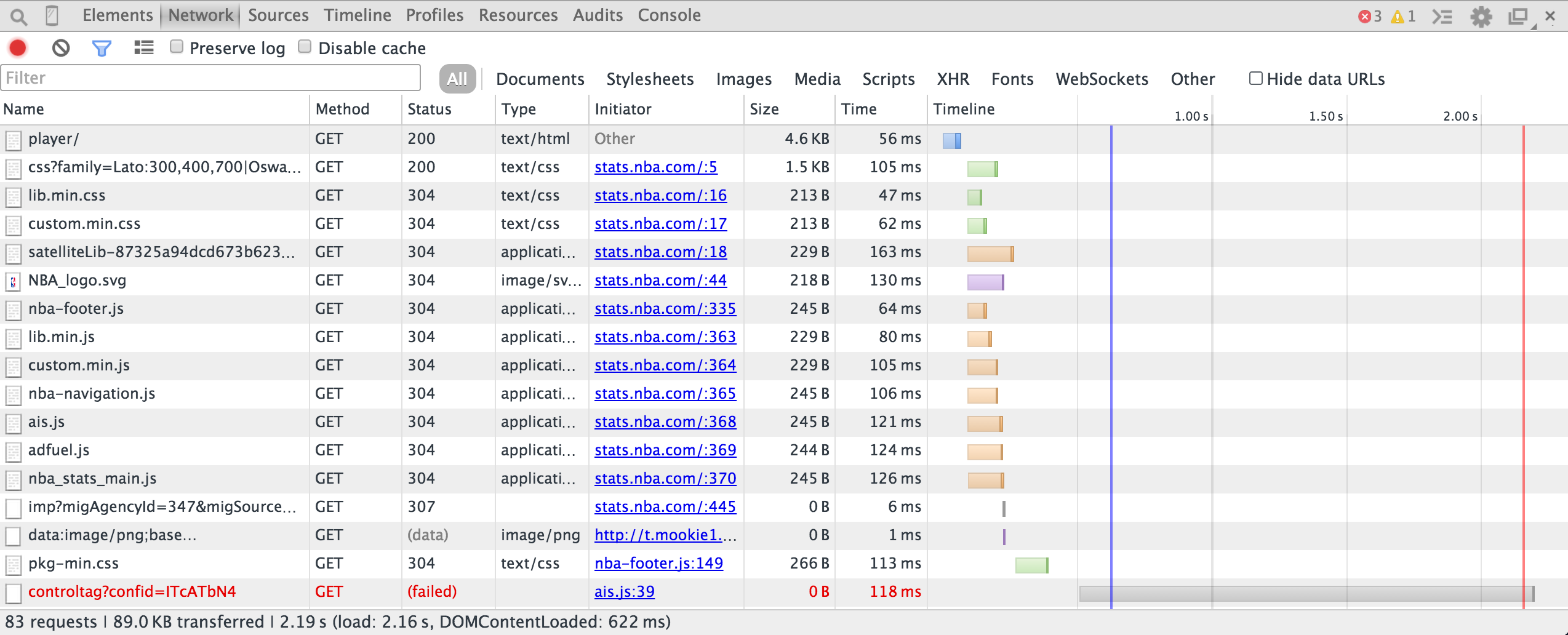Screen dimensions: 1568x635
Task: Sort by the Size column header
Action: [x=789, y=110]
